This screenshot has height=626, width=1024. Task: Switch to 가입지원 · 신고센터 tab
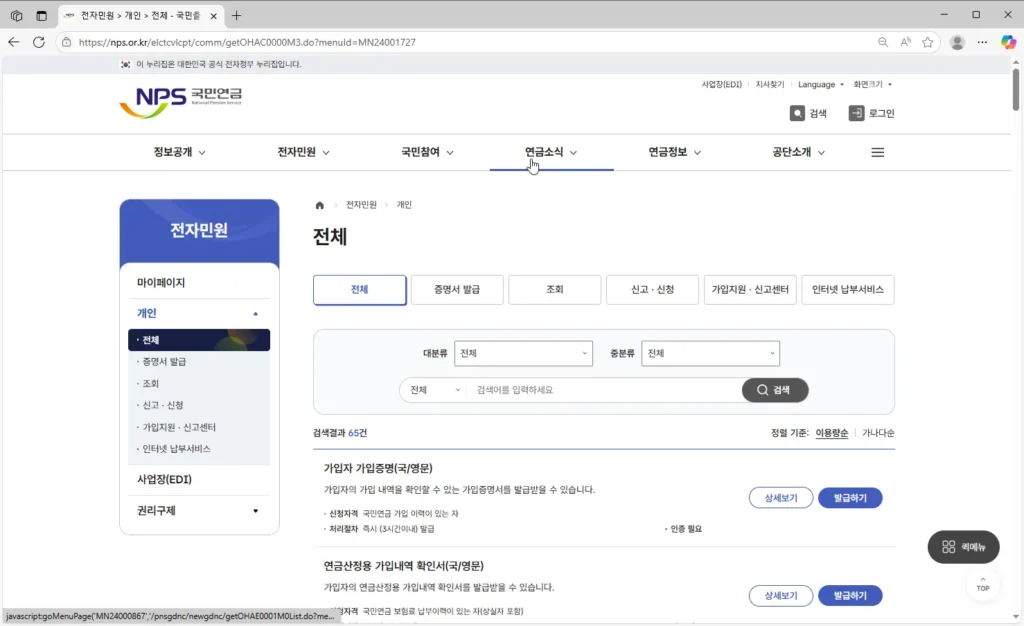tap(750, 290)
